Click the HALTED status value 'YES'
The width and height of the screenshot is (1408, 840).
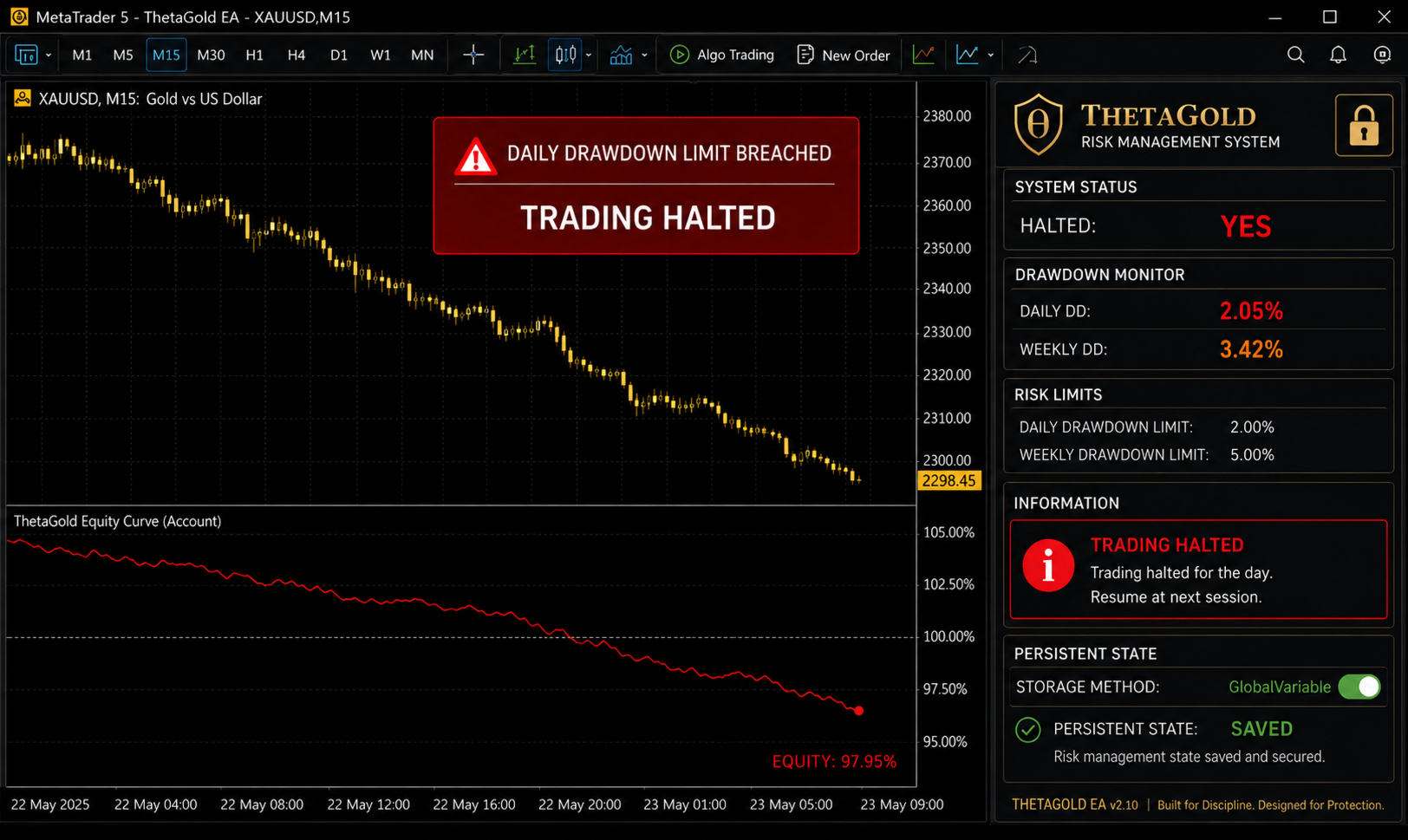1246,226
